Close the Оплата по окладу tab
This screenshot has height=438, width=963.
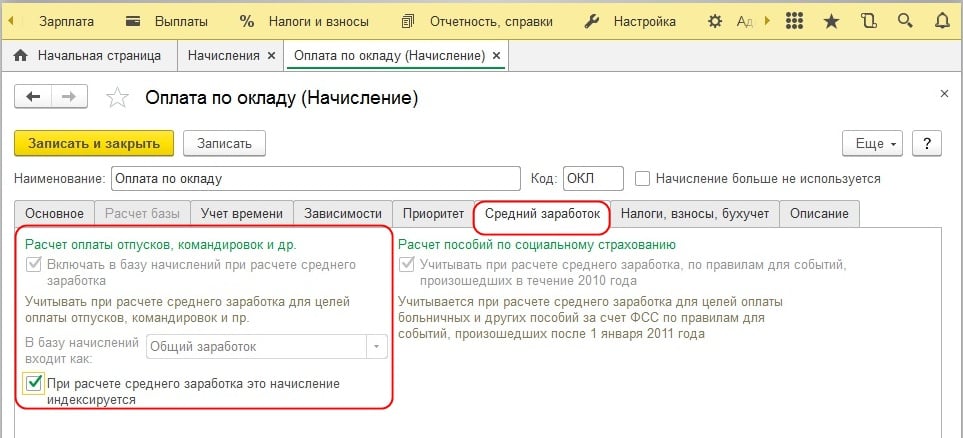(x=498, y=56)
